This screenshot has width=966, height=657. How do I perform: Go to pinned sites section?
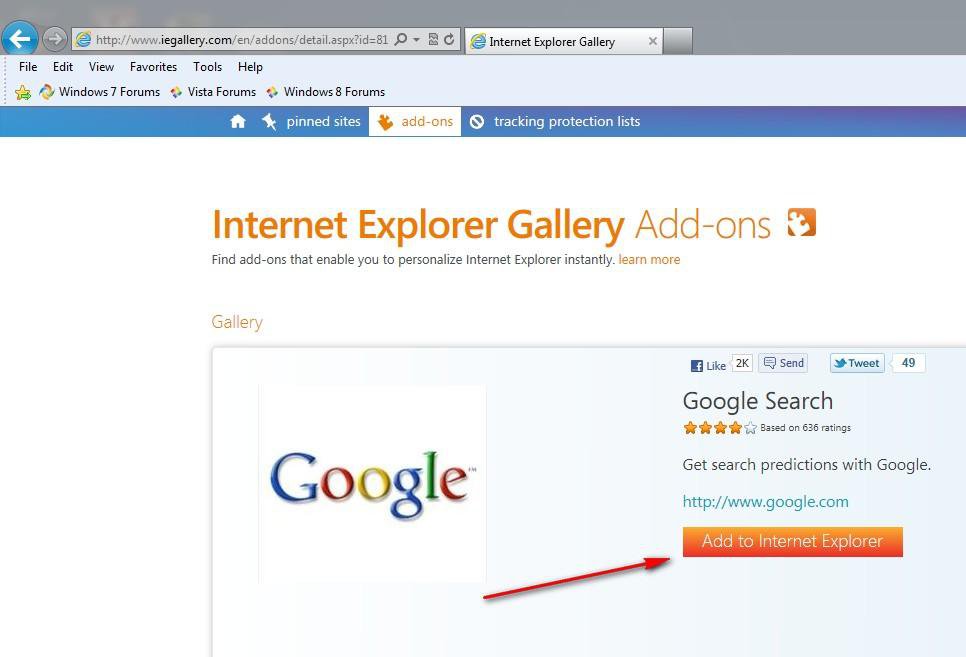312,121
